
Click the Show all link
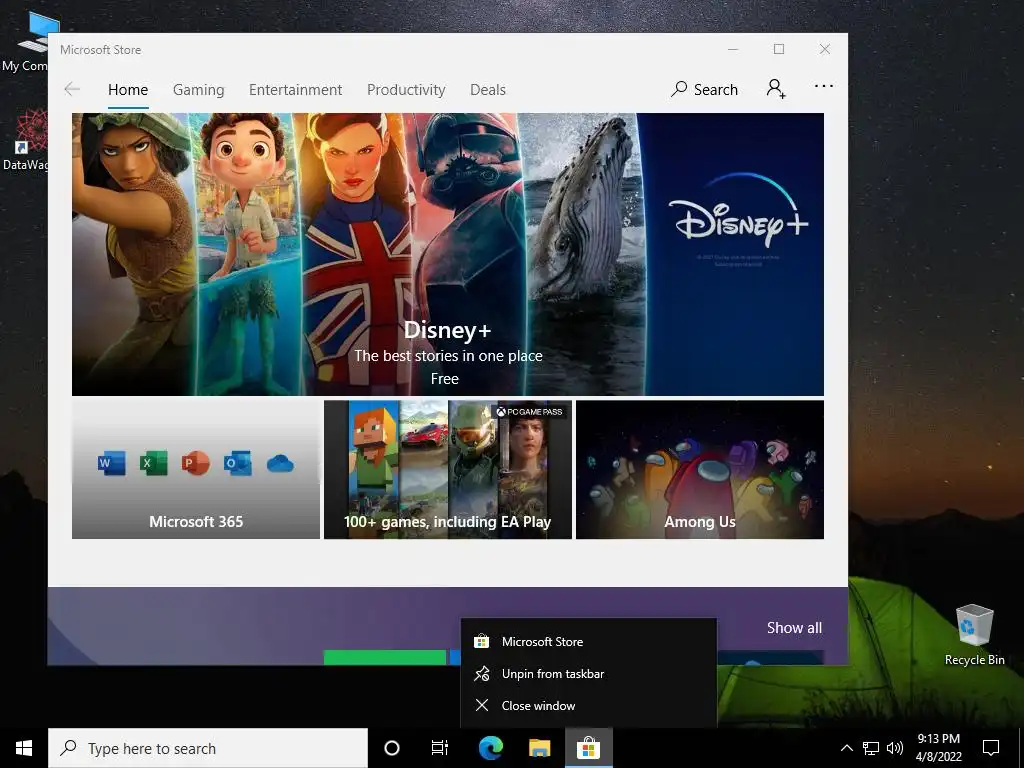pos(794,628)
